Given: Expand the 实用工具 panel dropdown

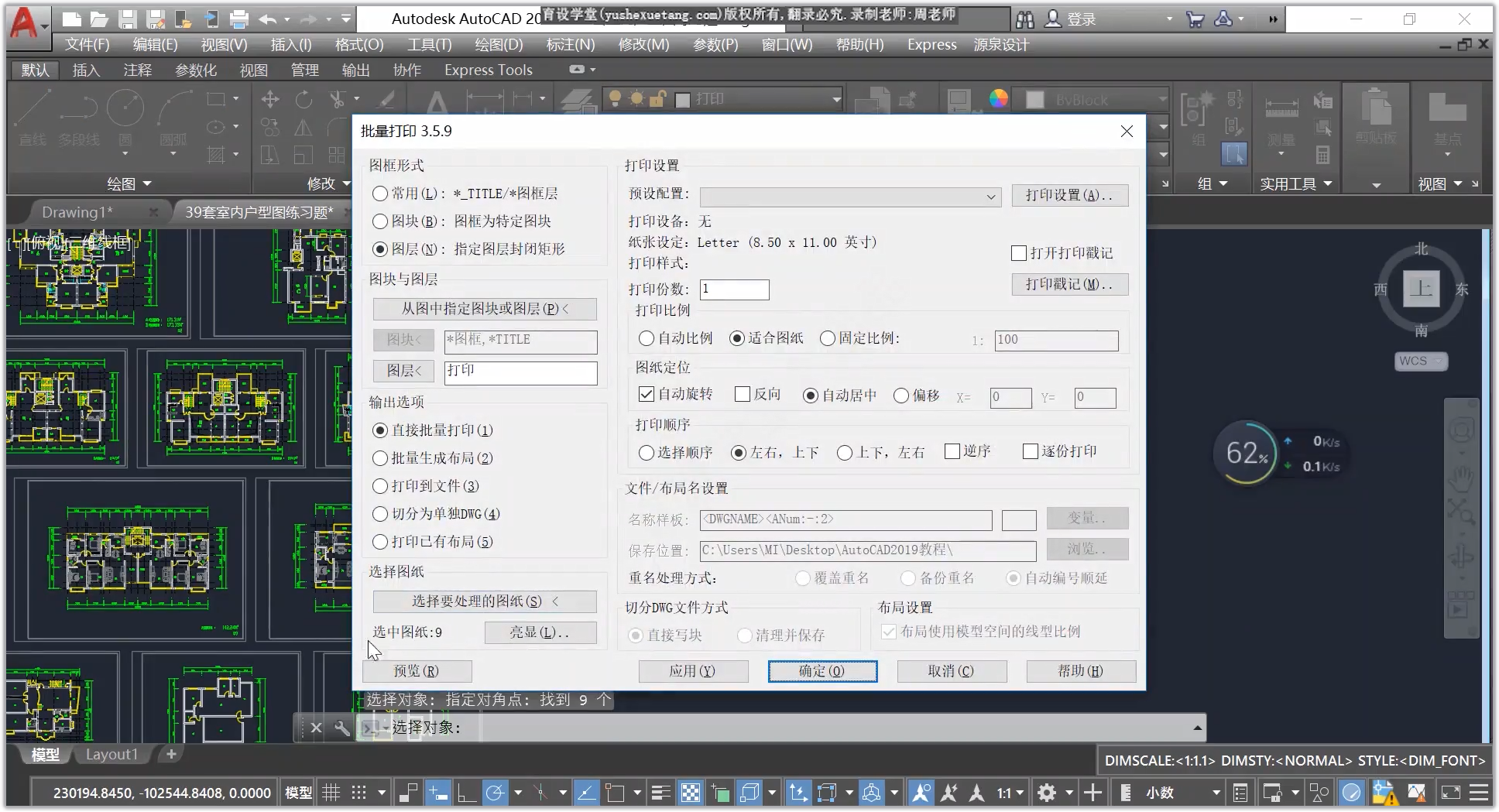Looking at the screenshot, I should click(1295, 183).
